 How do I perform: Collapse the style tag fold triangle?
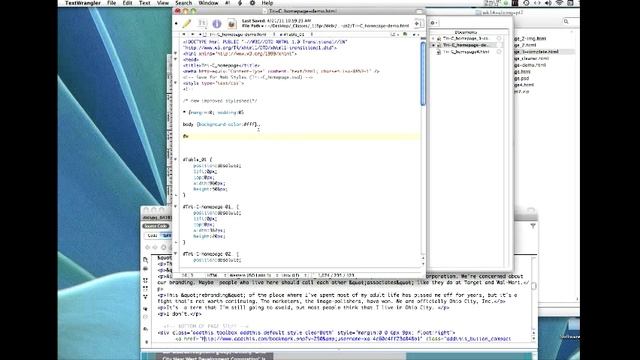point(176,83)
